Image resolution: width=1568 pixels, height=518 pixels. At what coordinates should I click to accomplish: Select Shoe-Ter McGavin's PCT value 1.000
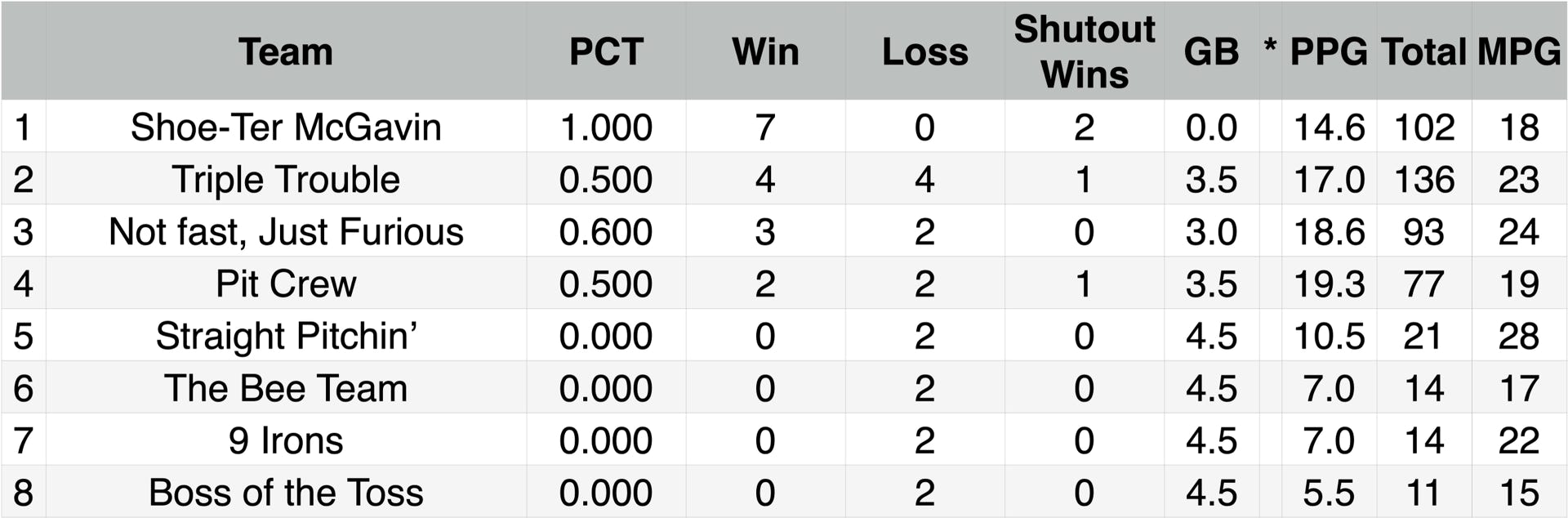click(x=606, y=127)
